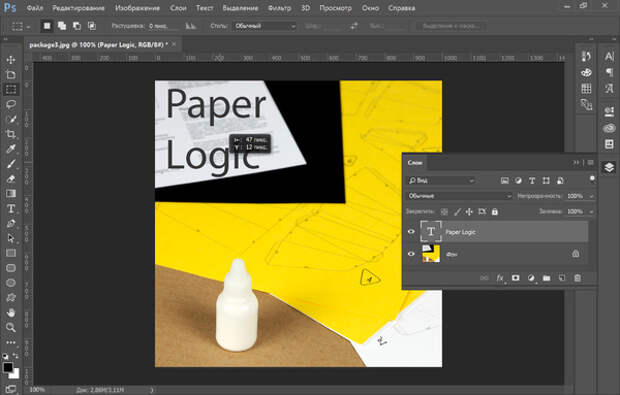Toggle lock image pixels brush icon
The image size is (620, 395).
[x=457, y=212]
